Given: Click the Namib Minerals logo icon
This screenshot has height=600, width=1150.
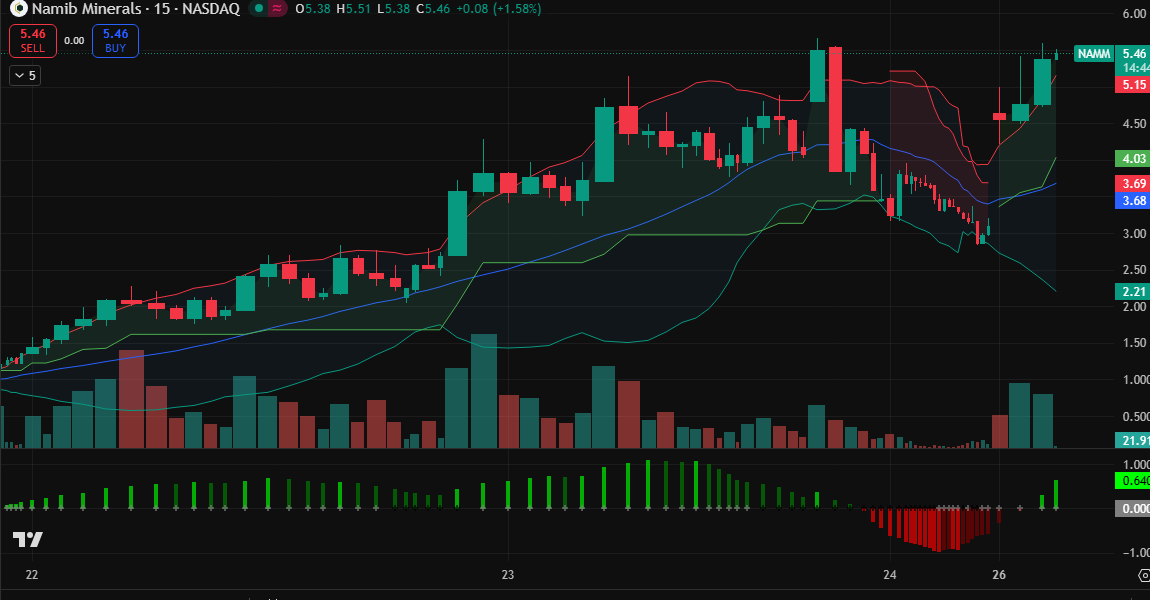Looking at the screenshot, I should [x=18, y=9].
